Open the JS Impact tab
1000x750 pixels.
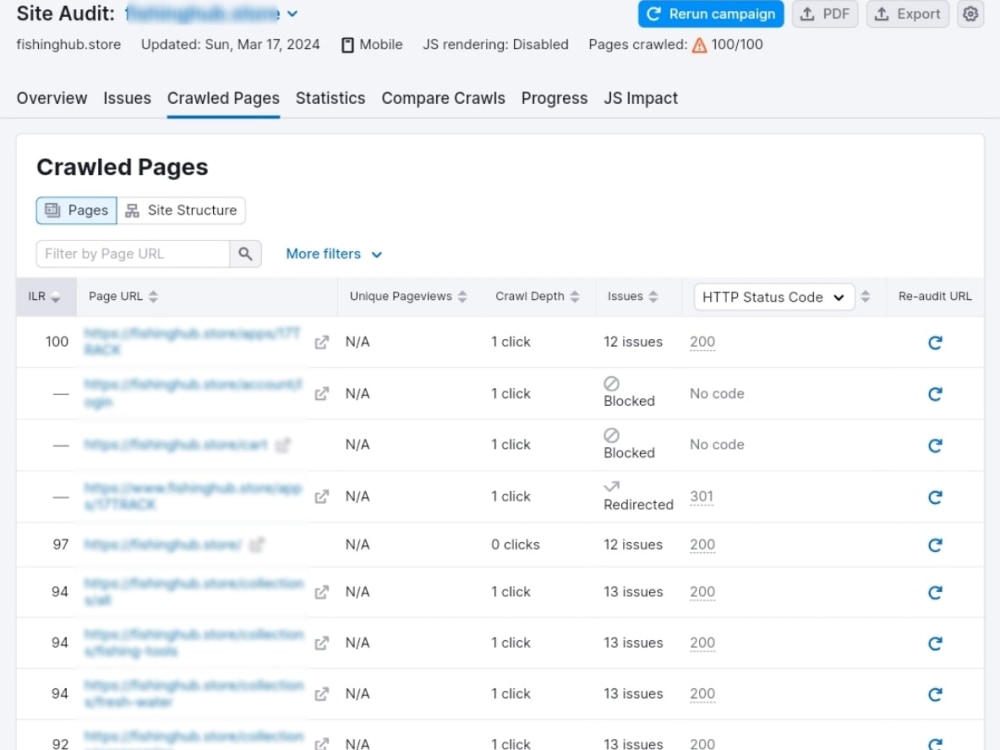[x=640, y=98]
